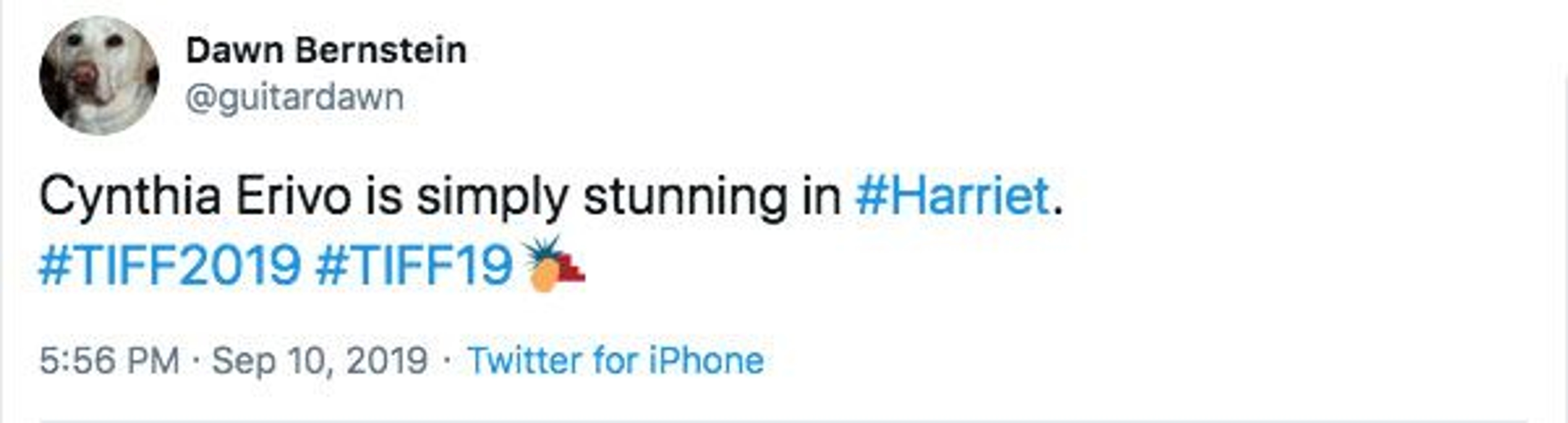Click the word Twitter in the source label

tap(524, 361)
